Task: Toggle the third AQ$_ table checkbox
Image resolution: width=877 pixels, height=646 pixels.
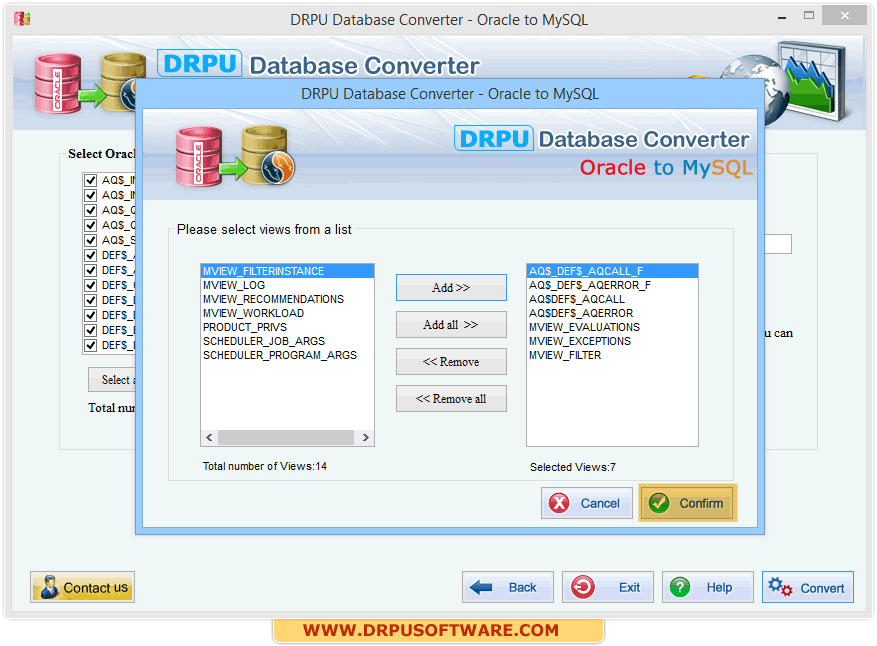Action: 90,210
